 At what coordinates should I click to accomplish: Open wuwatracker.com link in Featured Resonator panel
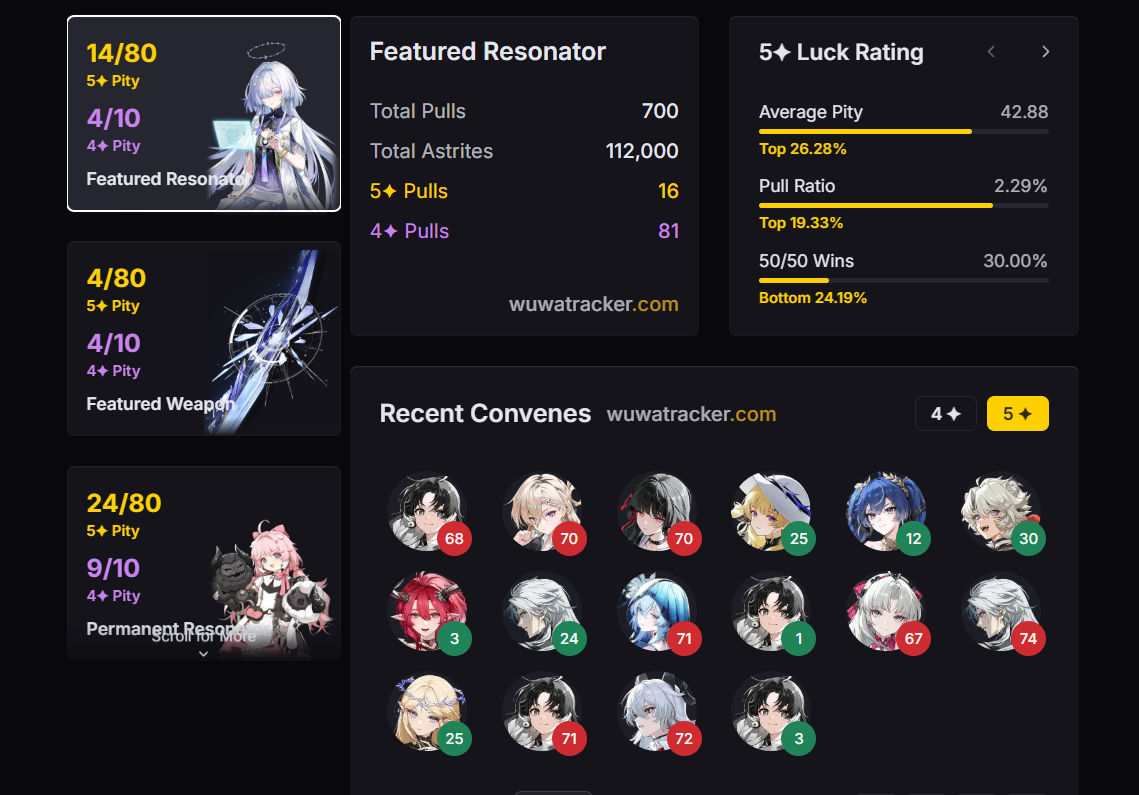tap(593, 304)
